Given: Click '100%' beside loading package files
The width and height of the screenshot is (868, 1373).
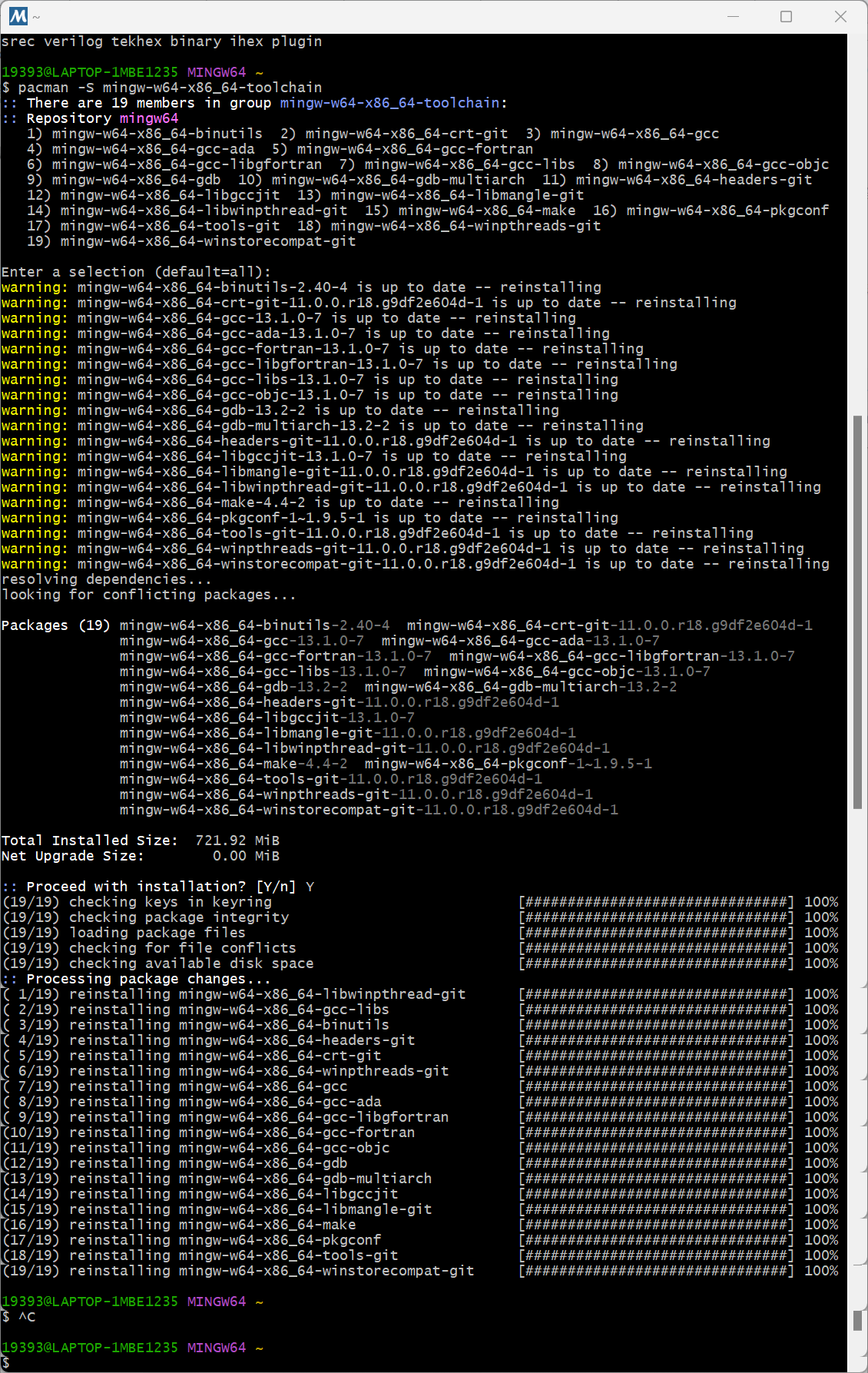Looking at the screenshot, I should [821, 933].
